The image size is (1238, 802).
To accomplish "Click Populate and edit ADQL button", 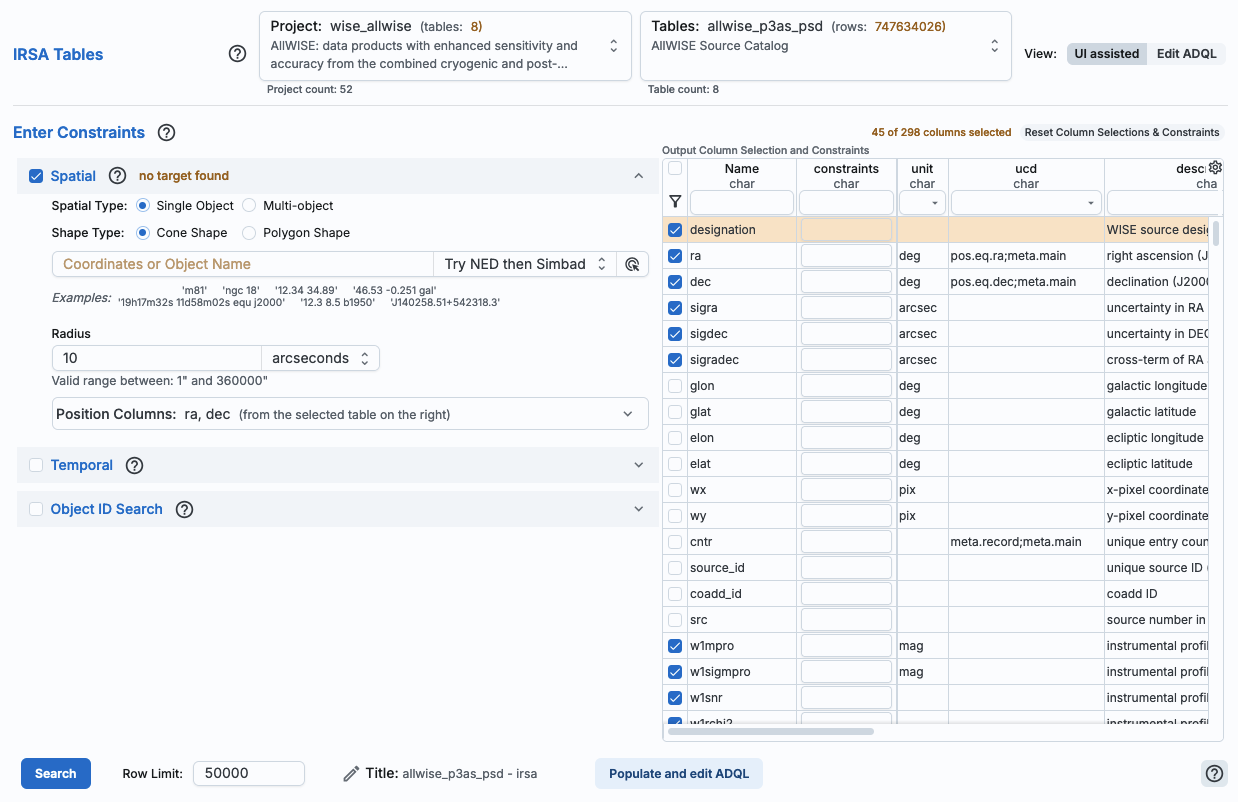I will 679,773.
